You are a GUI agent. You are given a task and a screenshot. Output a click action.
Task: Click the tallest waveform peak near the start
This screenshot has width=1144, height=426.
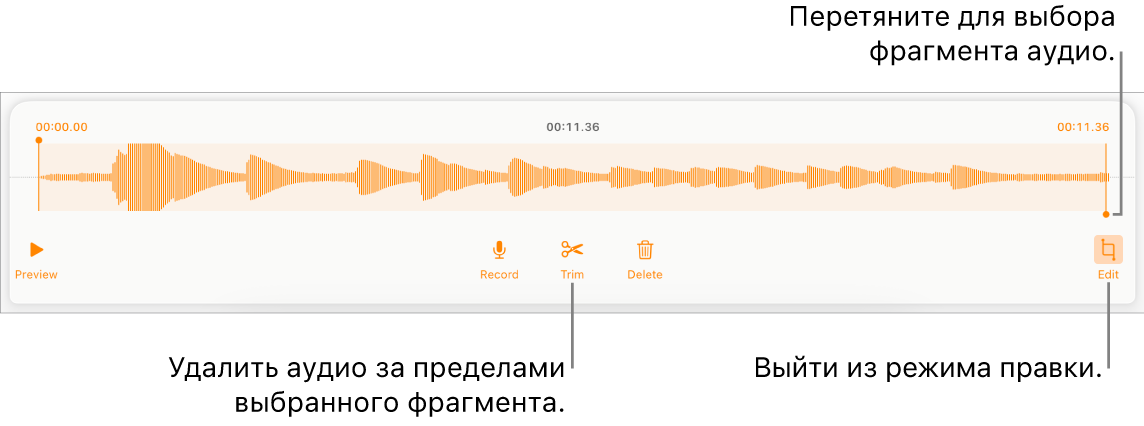pyautogui.click(x=144, y=177)
